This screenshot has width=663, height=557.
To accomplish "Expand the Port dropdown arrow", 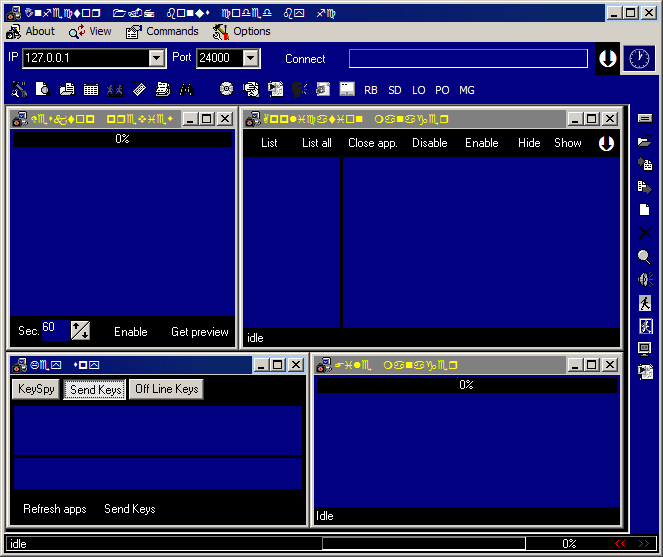I will [250, 59].
